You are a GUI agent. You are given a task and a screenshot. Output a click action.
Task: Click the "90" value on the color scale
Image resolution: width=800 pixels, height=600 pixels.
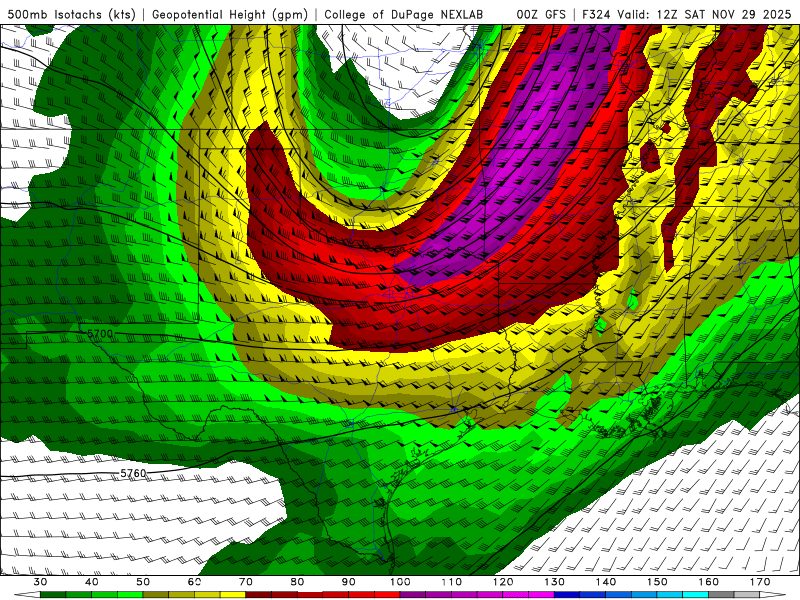(349, 582)
